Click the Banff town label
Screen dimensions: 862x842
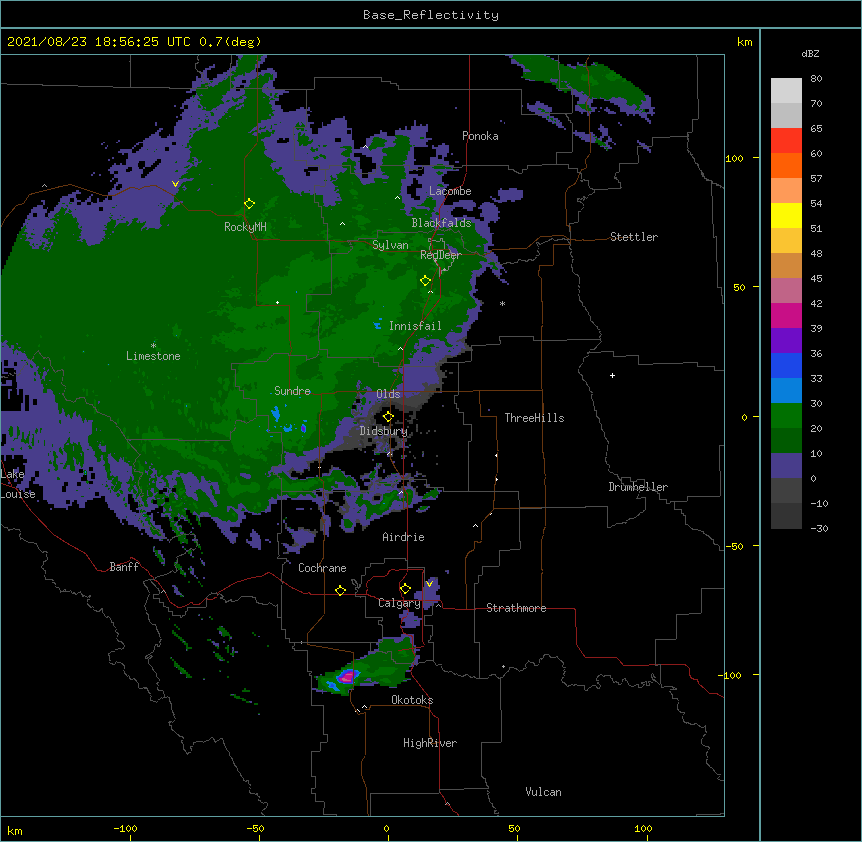(124, 567)
